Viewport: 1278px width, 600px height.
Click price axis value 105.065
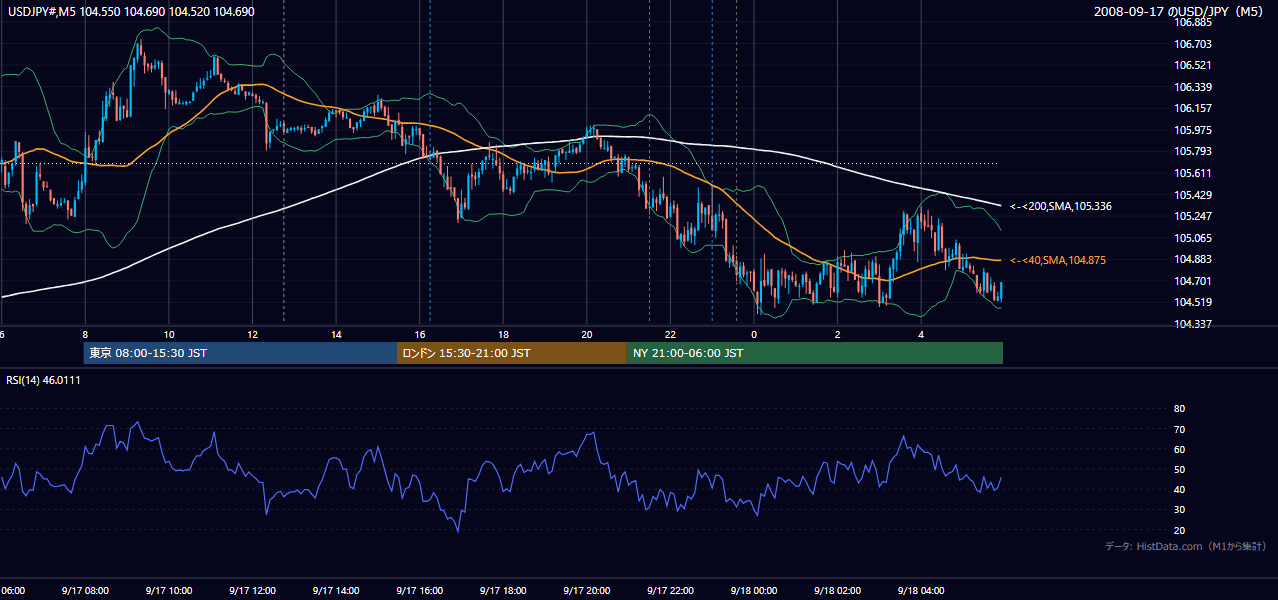click(1194, 238)
